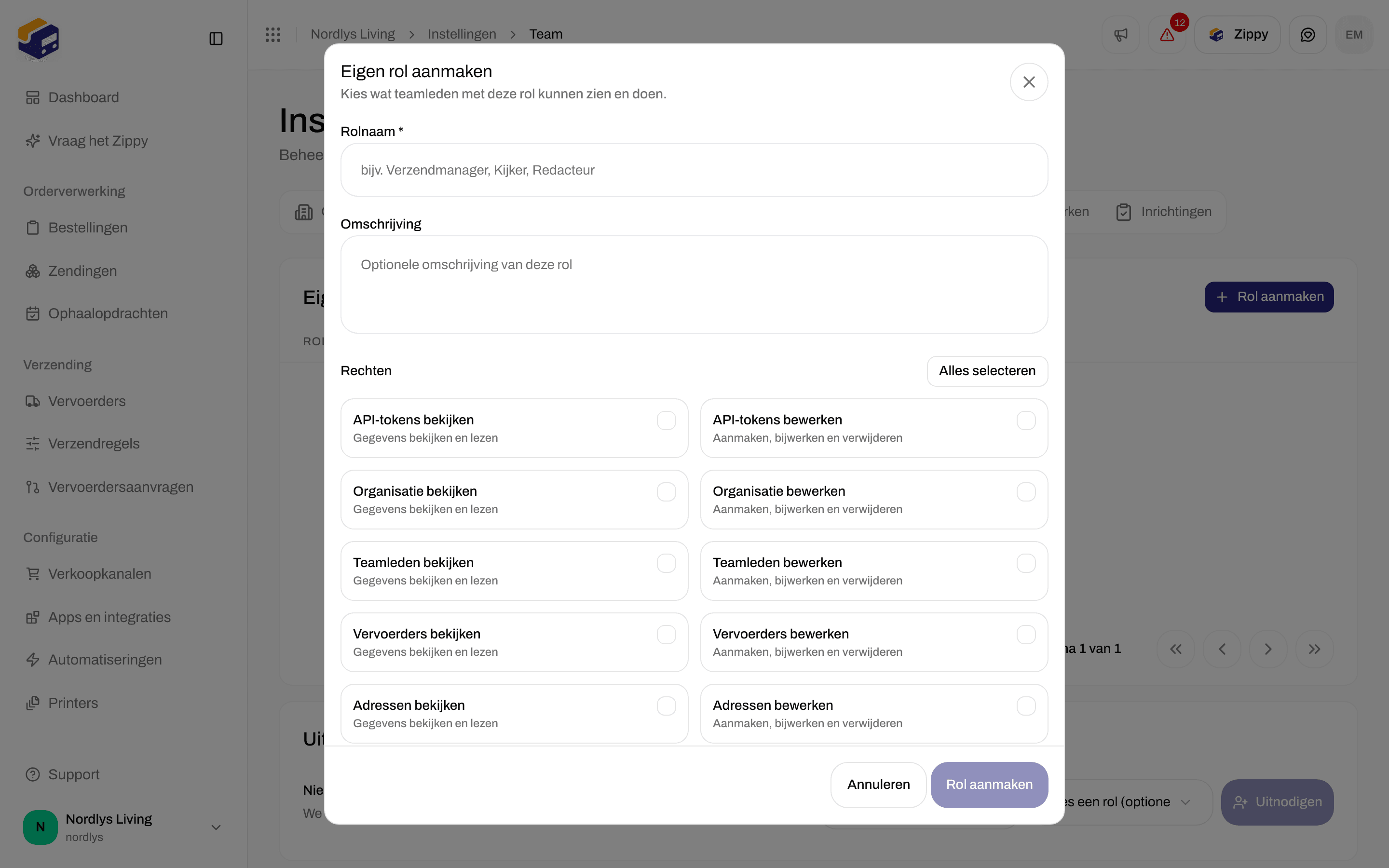
Task: Click the app logo in sidebar
Action: tap(39, 39)
